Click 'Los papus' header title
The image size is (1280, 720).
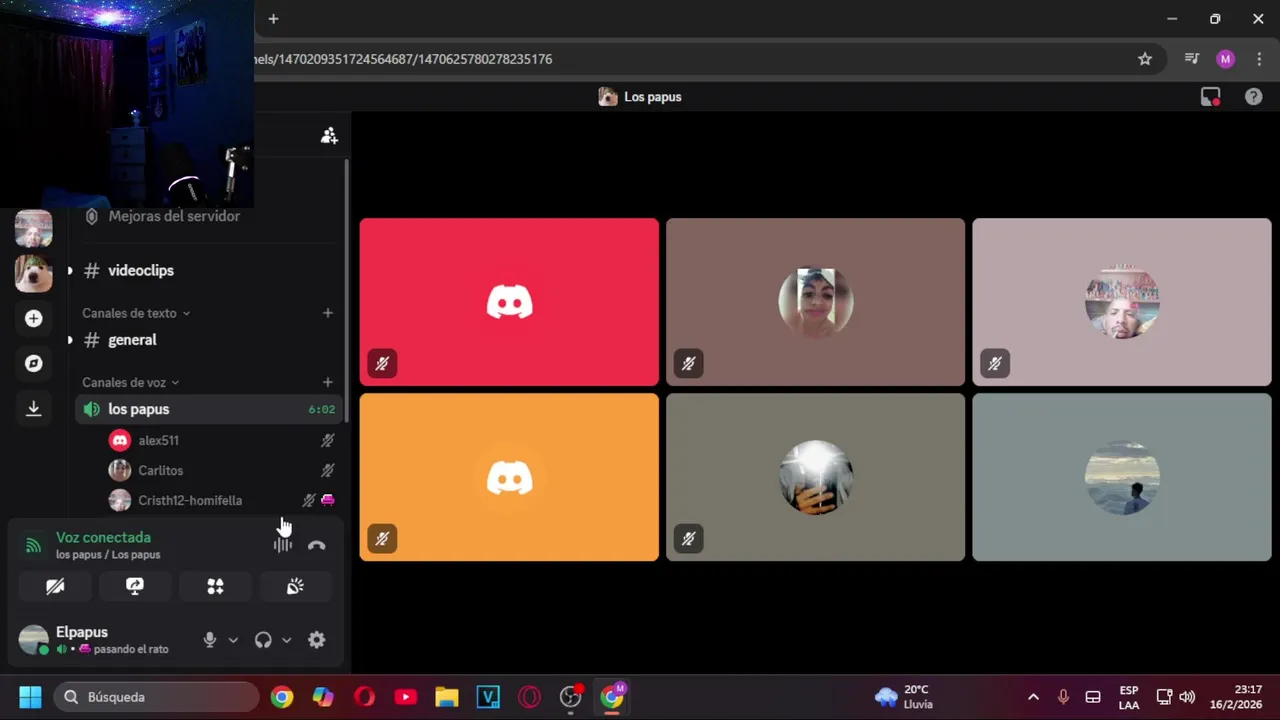pyautogui.click(x=653, y=97)
